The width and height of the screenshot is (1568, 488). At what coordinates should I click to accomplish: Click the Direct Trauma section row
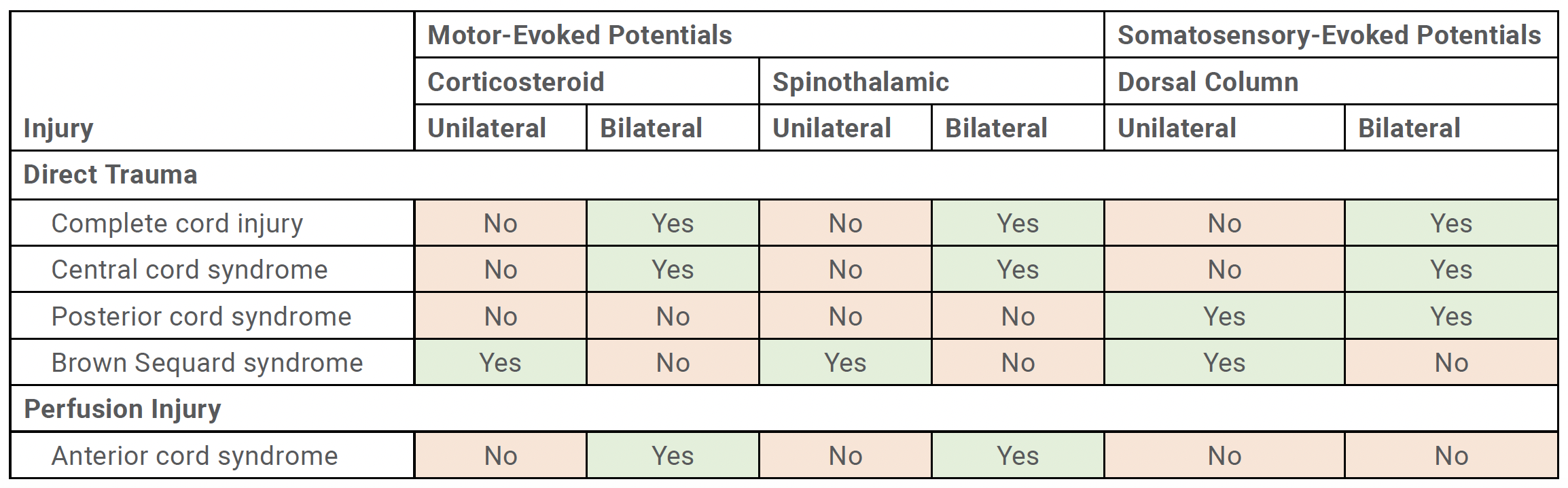(x=784, y=175)
